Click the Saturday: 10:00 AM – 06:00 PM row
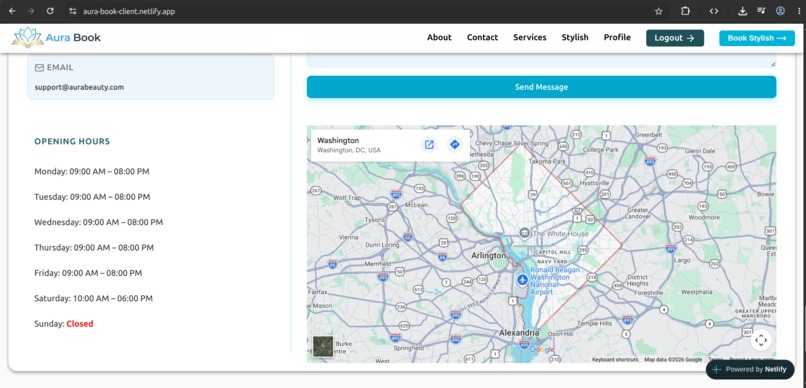The height and width of the screenshot is (388, 806). [x=94, y=299]
